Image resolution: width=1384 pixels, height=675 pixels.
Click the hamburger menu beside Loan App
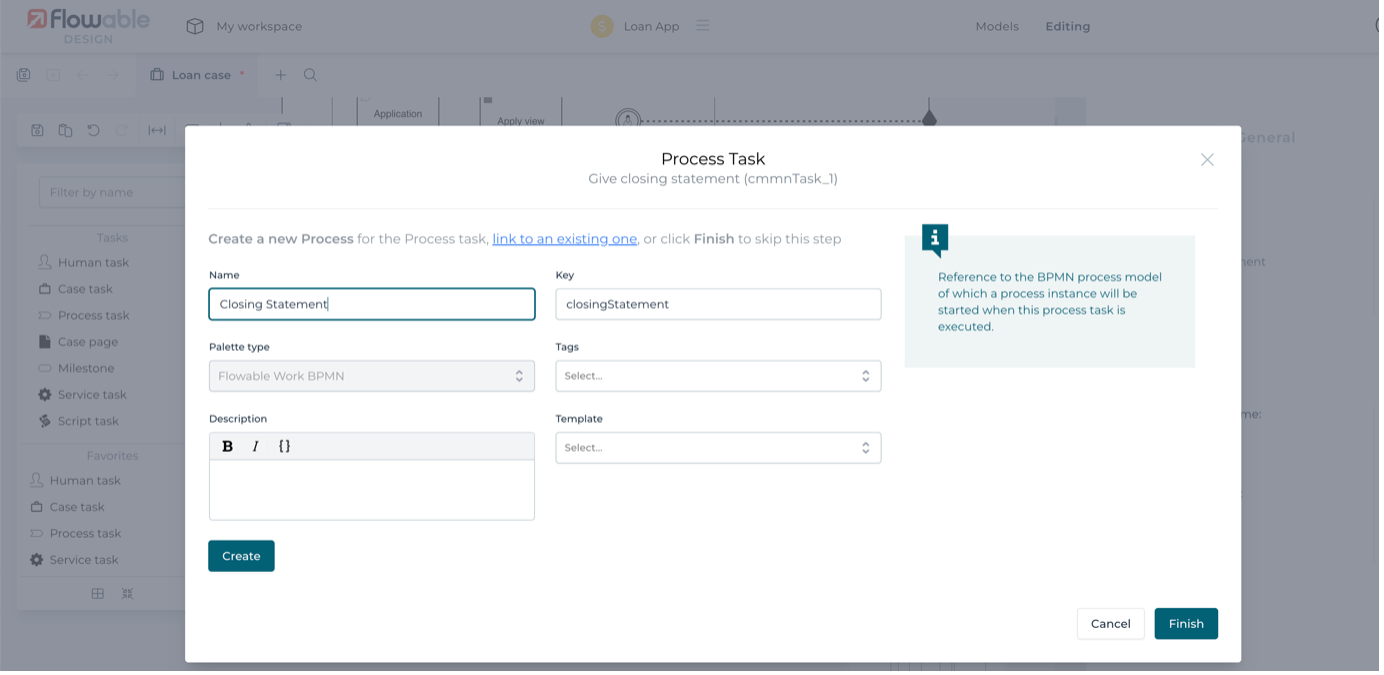(x=703, y=26)
